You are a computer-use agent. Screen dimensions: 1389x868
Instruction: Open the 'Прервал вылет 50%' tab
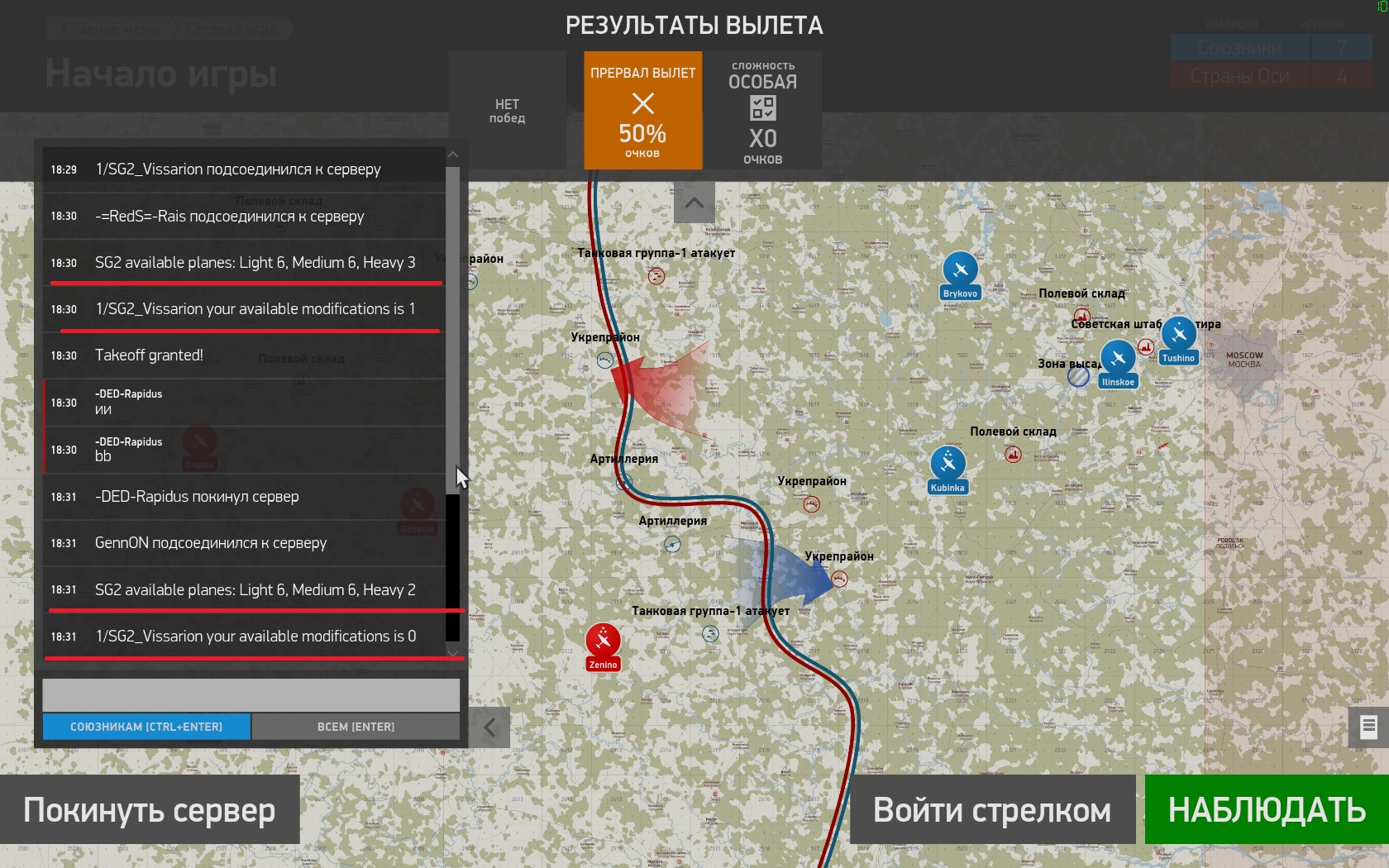point(642,111)
